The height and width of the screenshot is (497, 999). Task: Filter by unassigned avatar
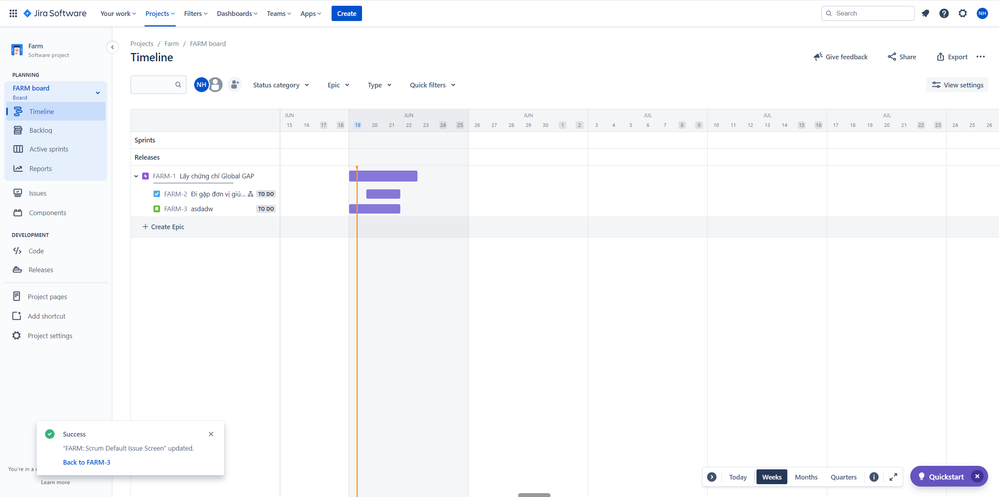click(x=215, y=85)
